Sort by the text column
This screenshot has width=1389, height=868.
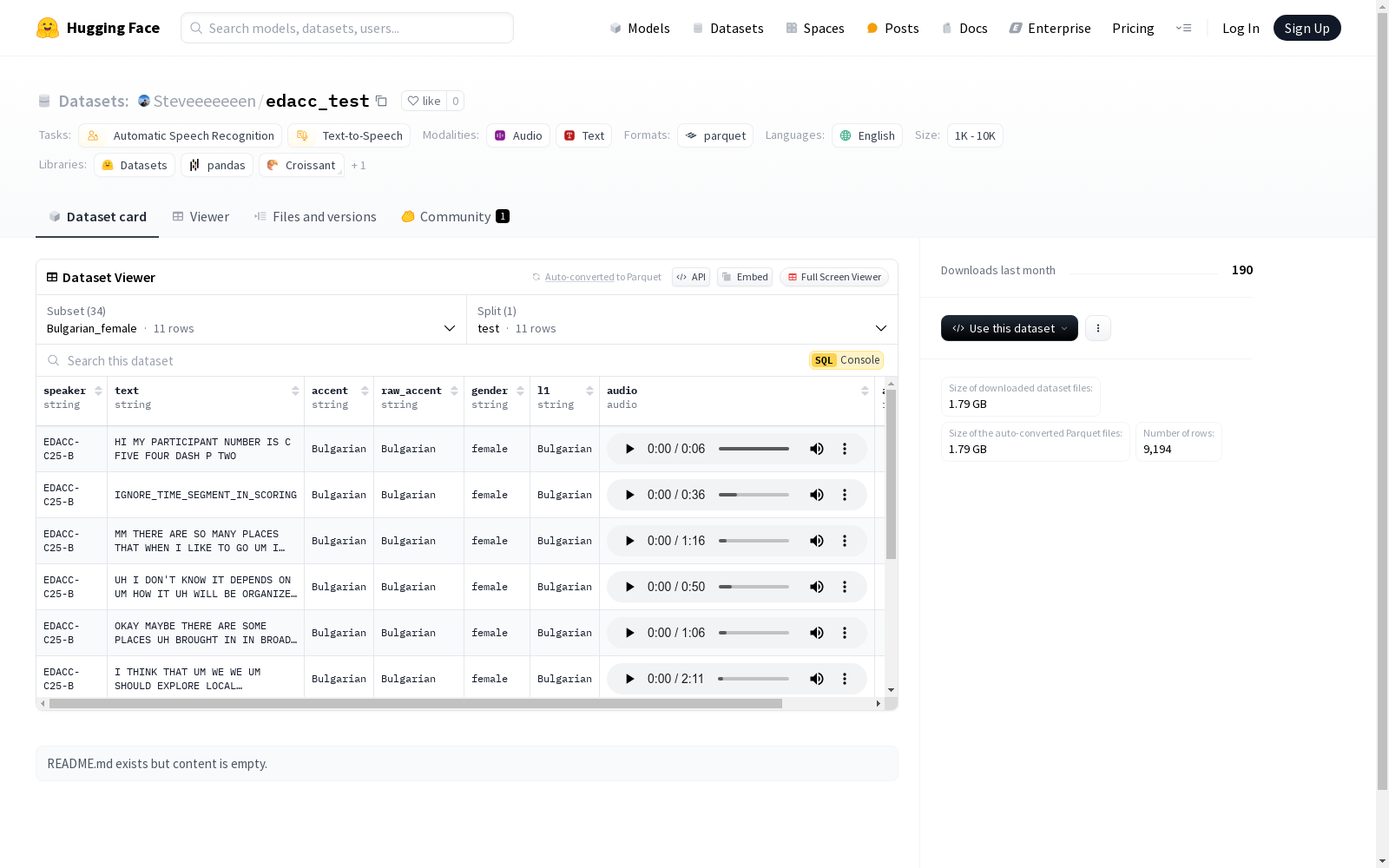tap(295, 391)
